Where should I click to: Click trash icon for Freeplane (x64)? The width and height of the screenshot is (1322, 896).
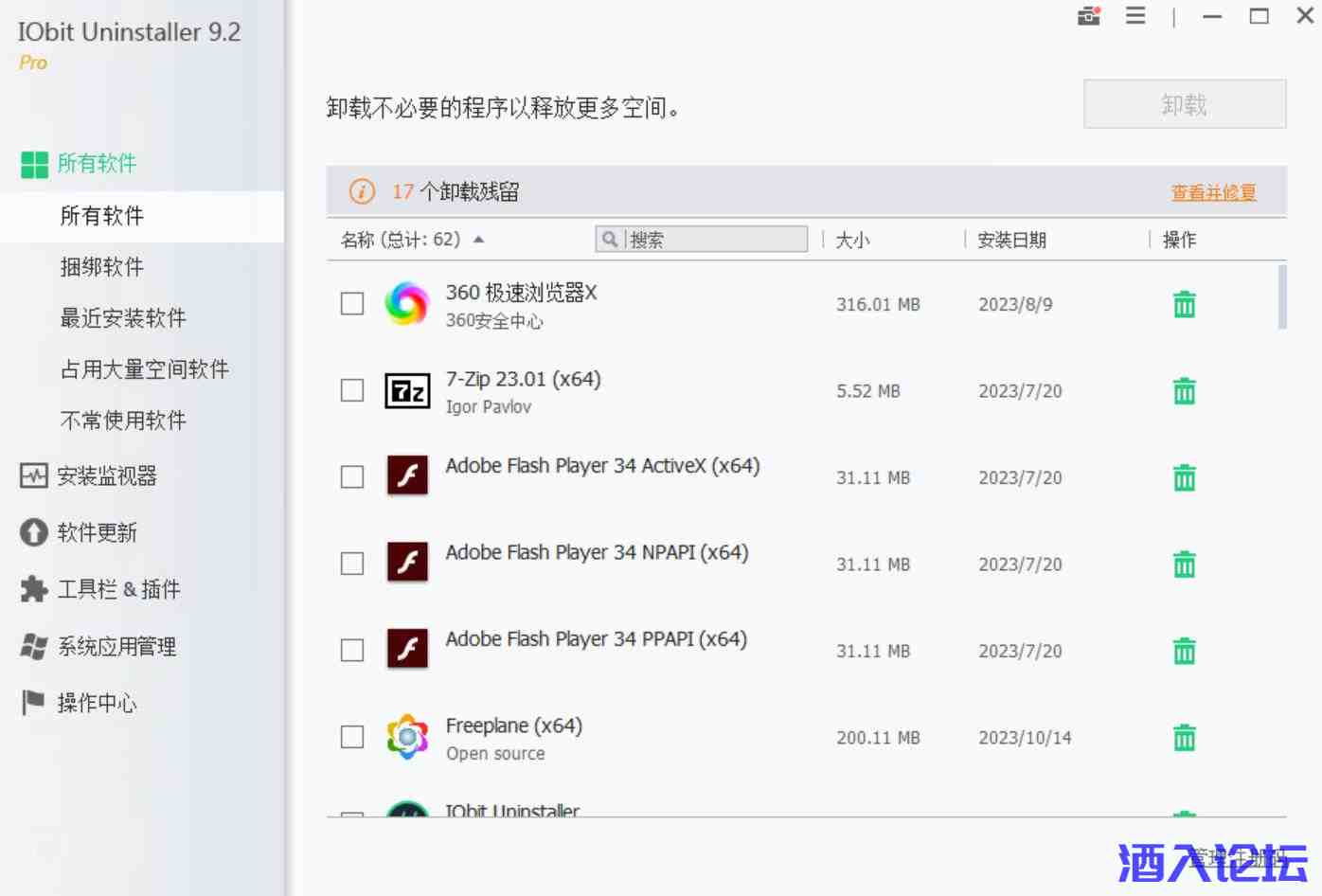click(1184, 738)
